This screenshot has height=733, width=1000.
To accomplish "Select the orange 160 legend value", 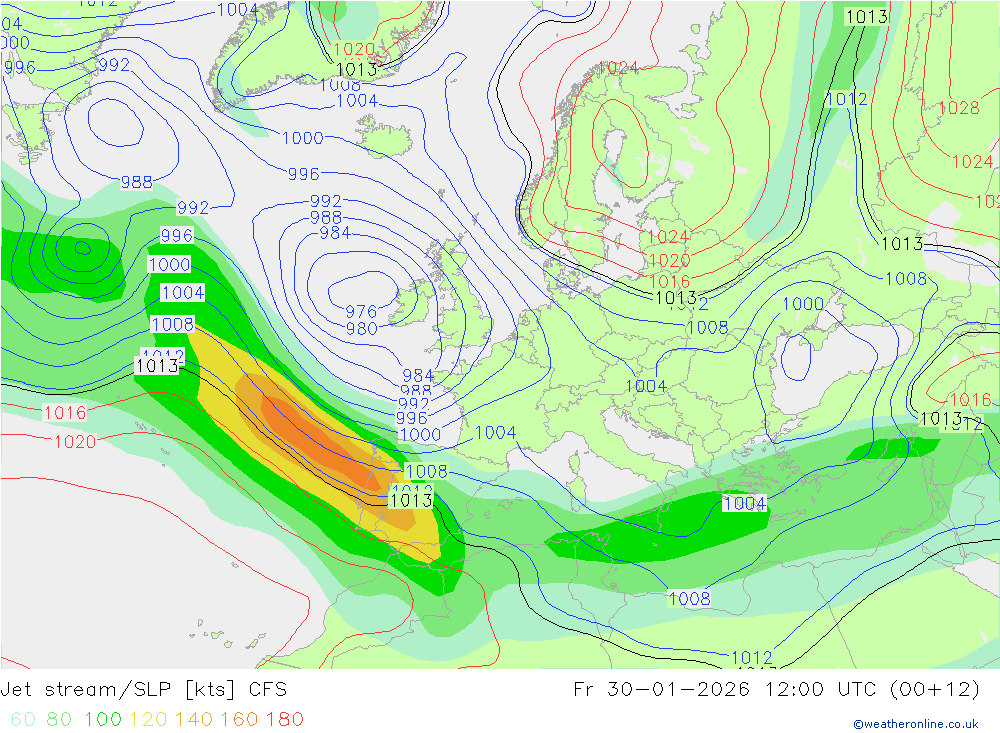I will 239,719.
